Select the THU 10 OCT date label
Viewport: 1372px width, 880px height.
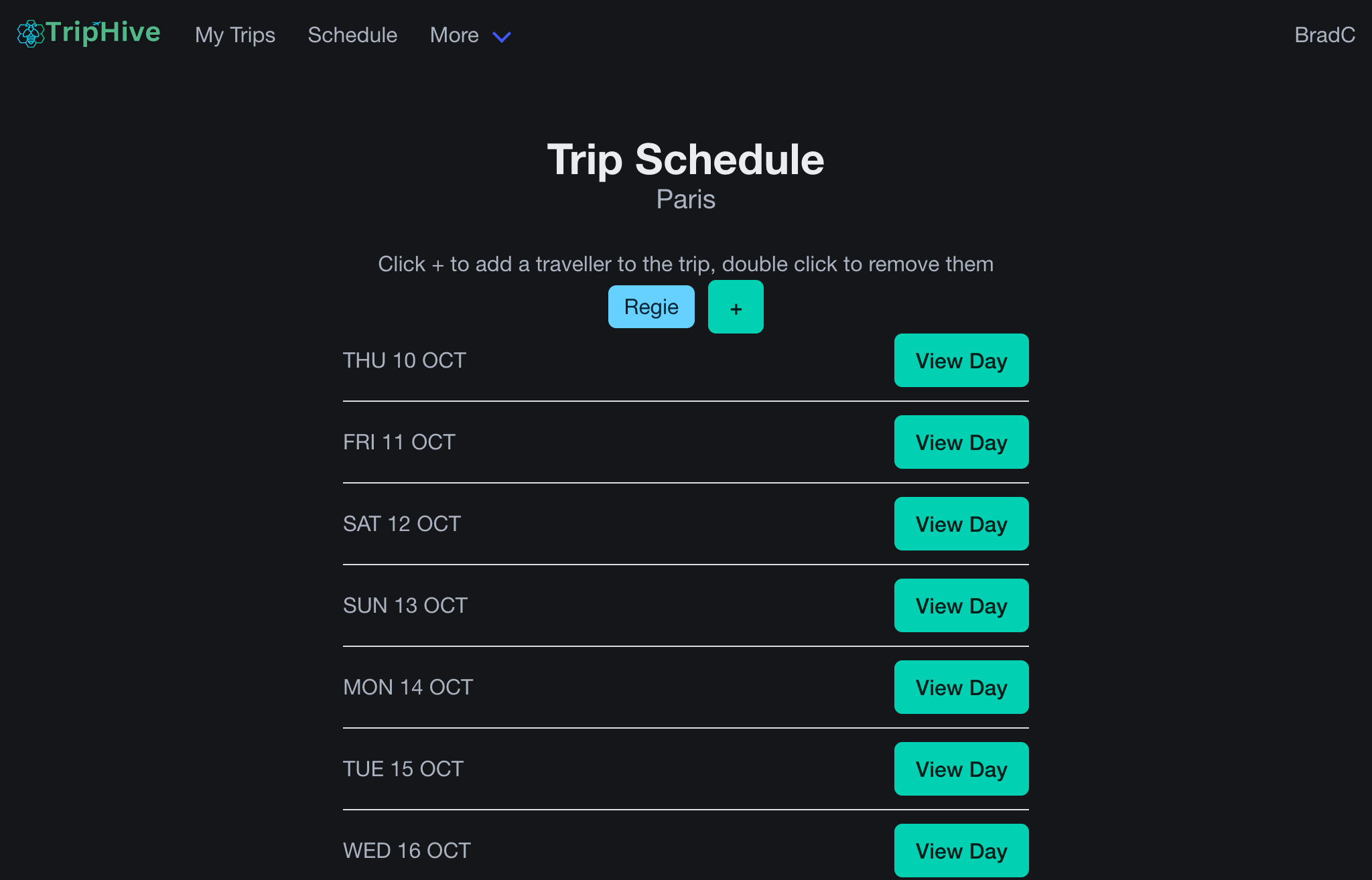pyautogui.click(x=403, y=360)
